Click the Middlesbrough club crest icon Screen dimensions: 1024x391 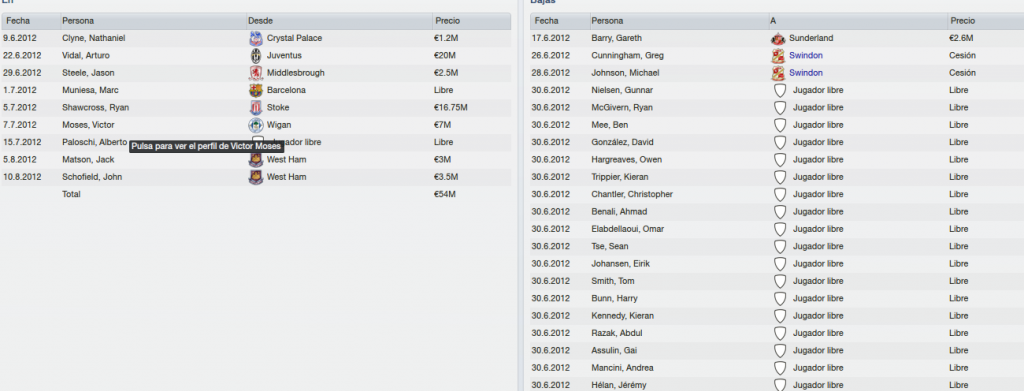click(256, 73)
